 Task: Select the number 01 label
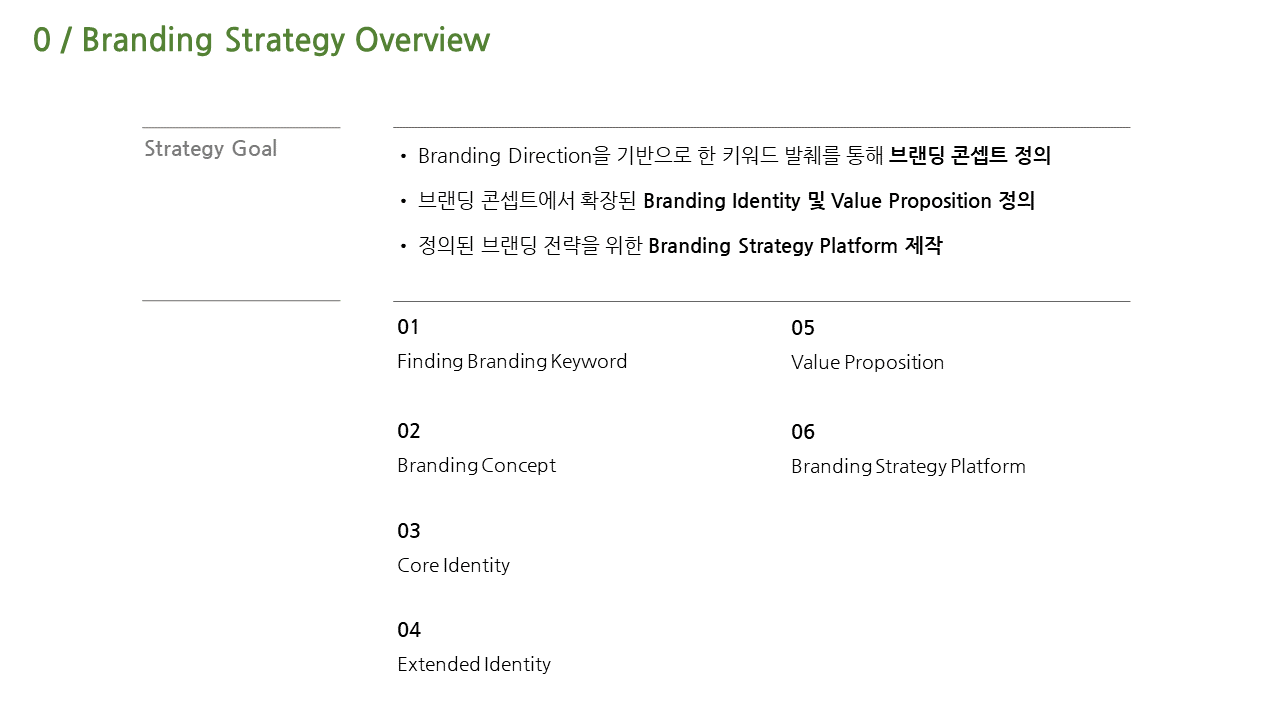coord(408,327)
